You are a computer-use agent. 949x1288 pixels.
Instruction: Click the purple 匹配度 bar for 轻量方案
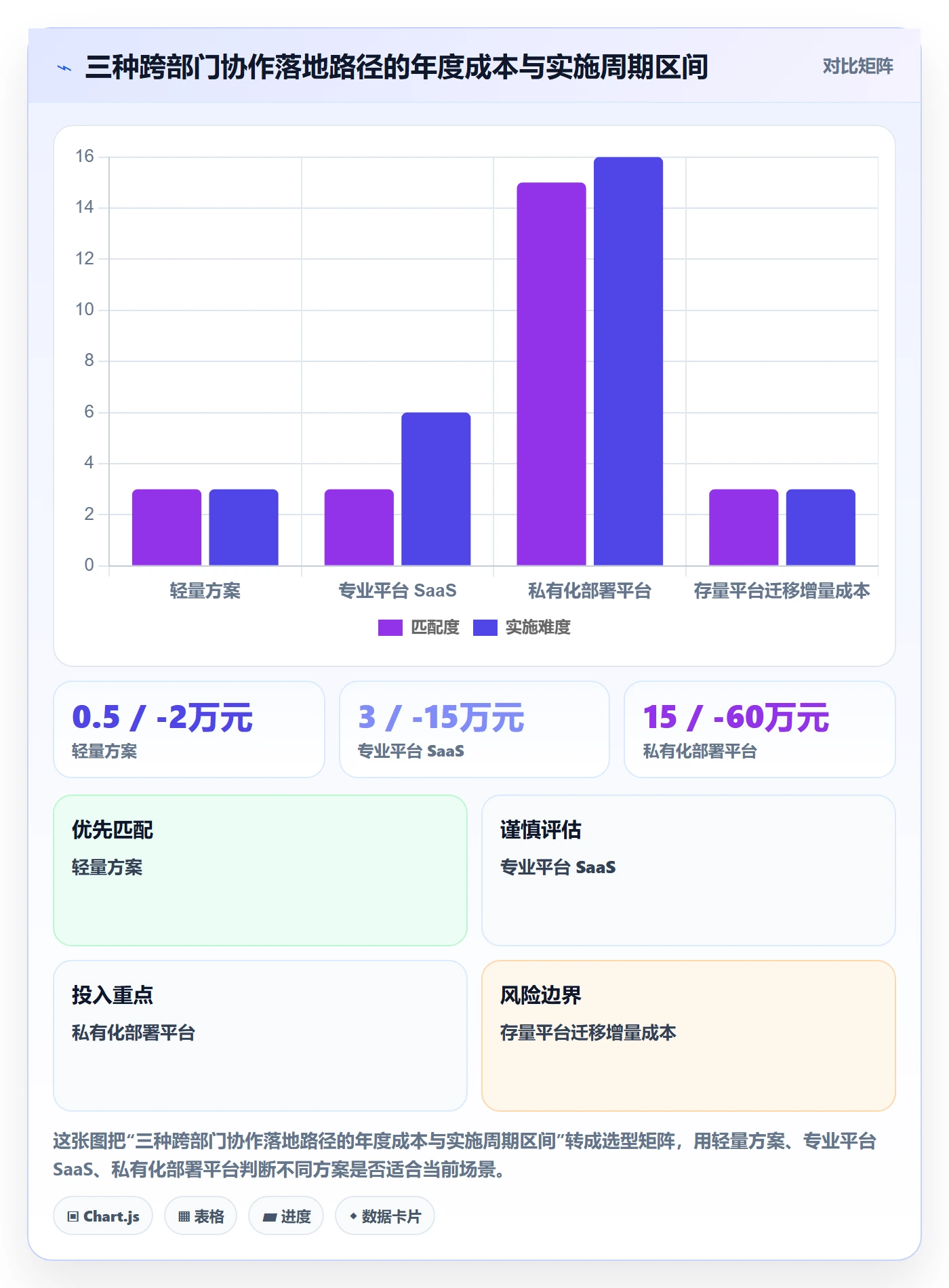(x=167, y=527)
